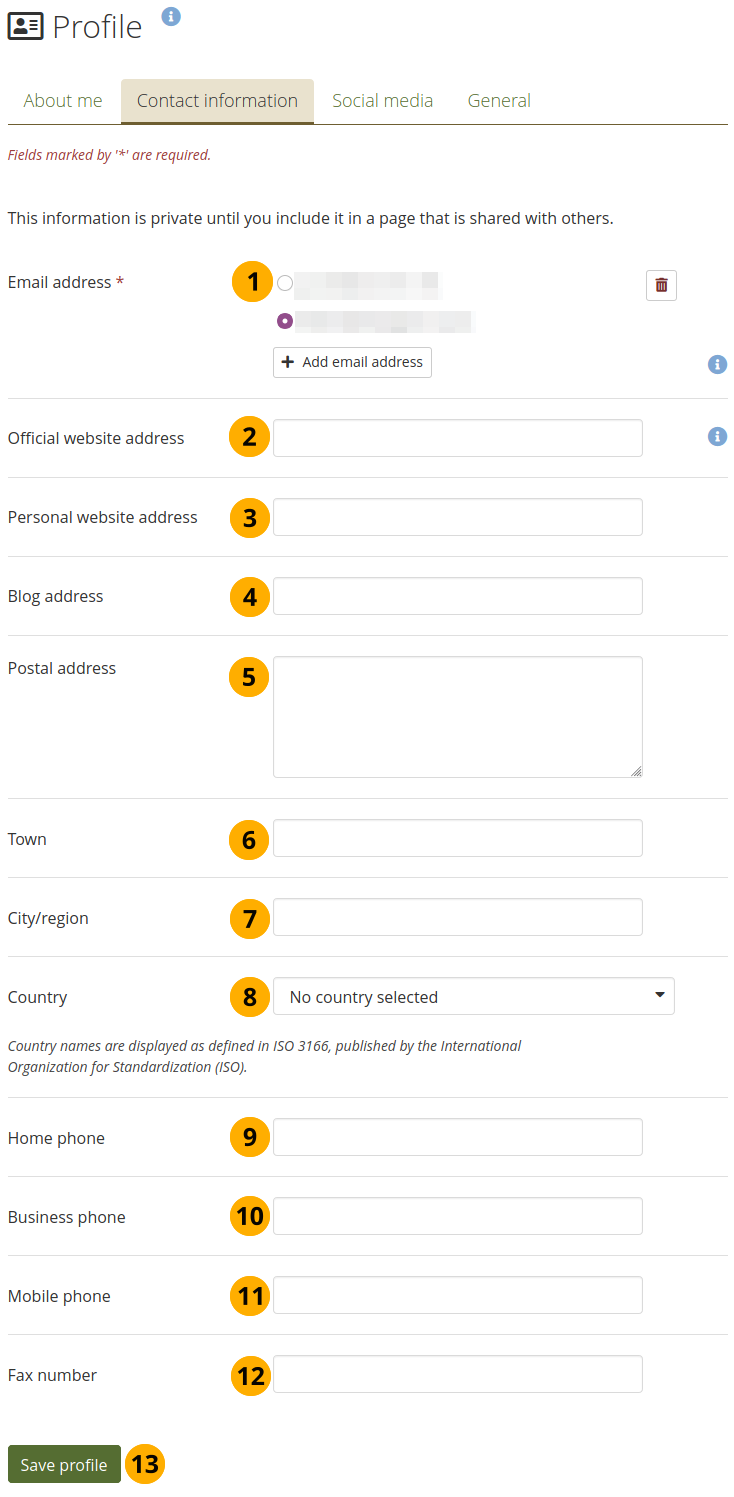
Task: Open help info for email address
Action: [717, 365]
